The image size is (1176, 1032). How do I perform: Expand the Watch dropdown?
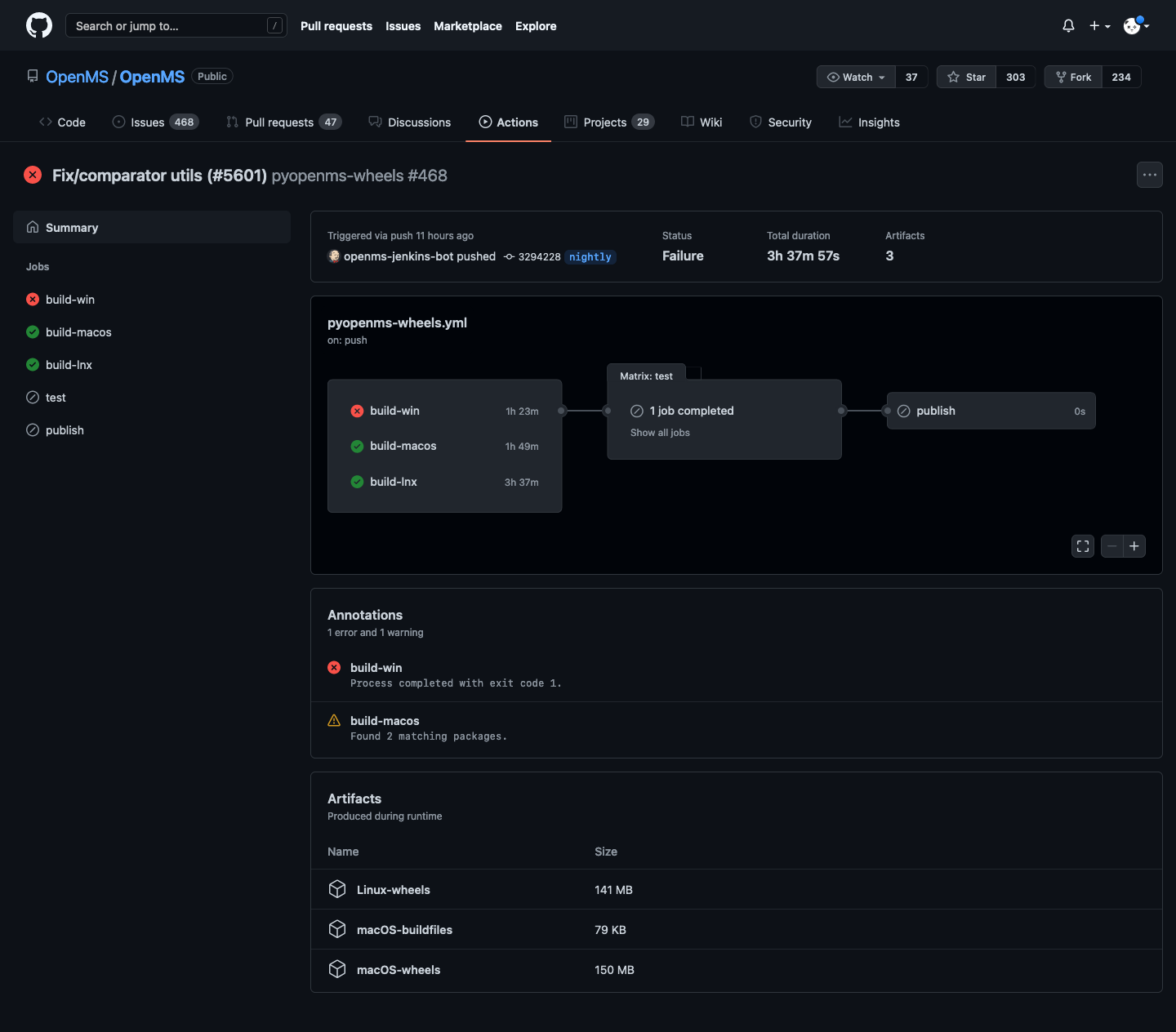pos(856,77)
